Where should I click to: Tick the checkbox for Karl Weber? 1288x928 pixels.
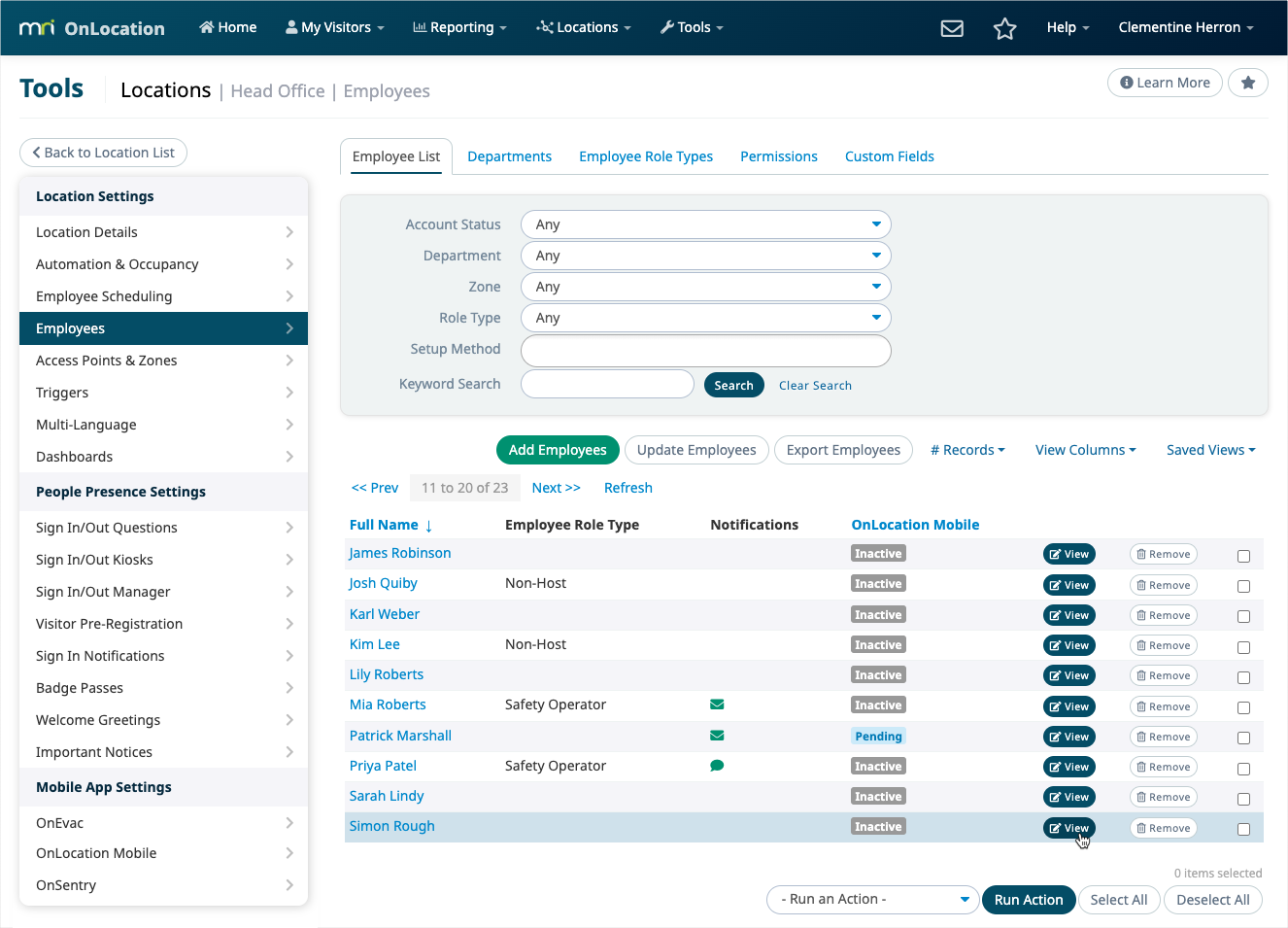pyautogui.click(x=1243, y=616)
